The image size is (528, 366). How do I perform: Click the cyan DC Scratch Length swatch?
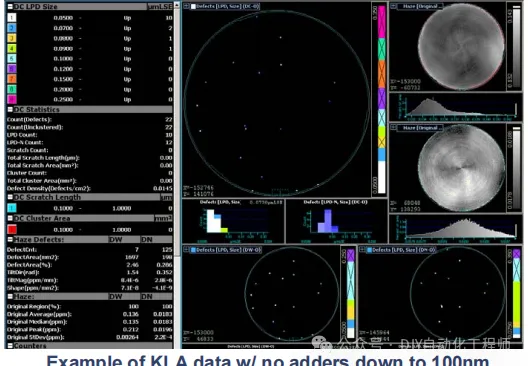(x=11, y=208)
